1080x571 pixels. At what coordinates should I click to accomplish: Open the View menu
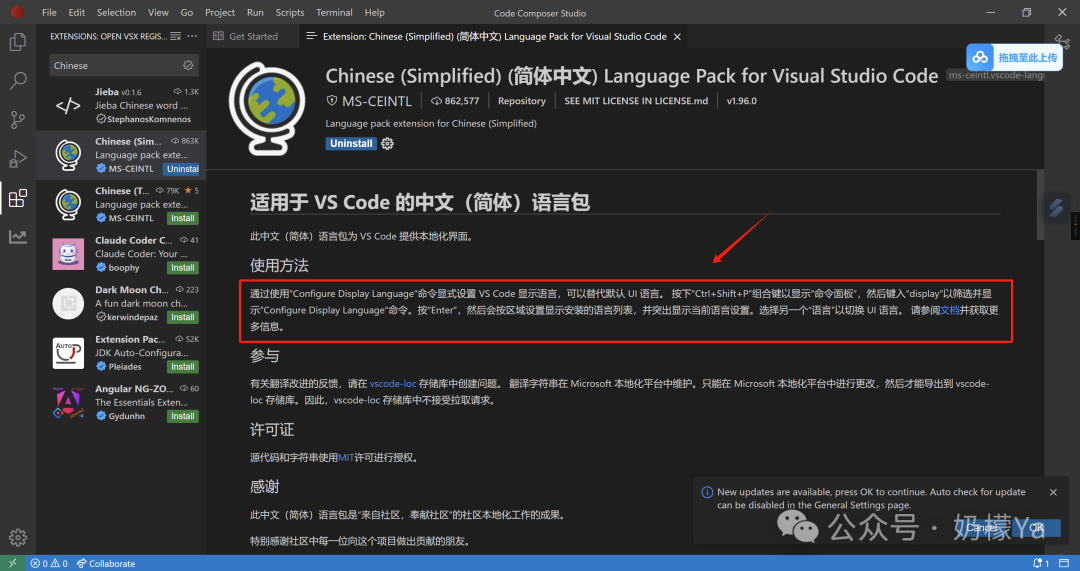tap(158, 12)
